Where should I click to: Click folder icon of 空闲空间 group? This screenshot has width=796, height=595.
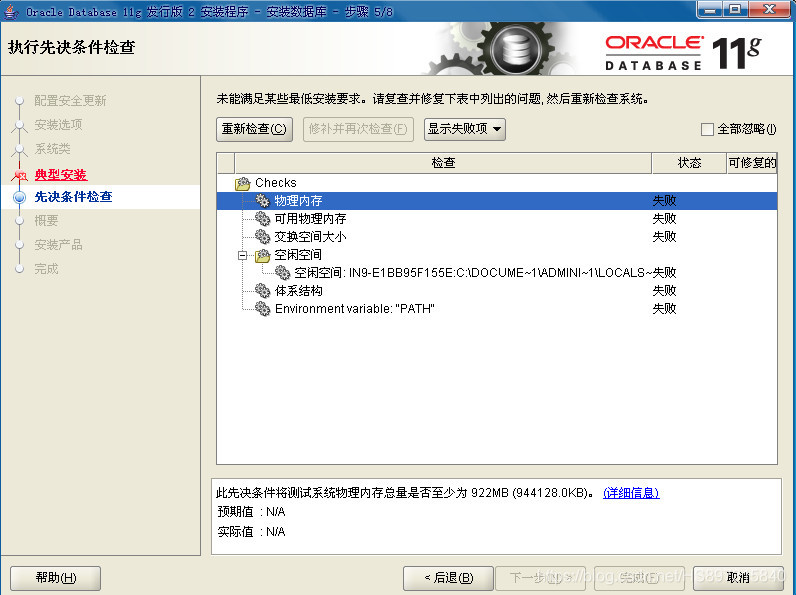[262, 255]
